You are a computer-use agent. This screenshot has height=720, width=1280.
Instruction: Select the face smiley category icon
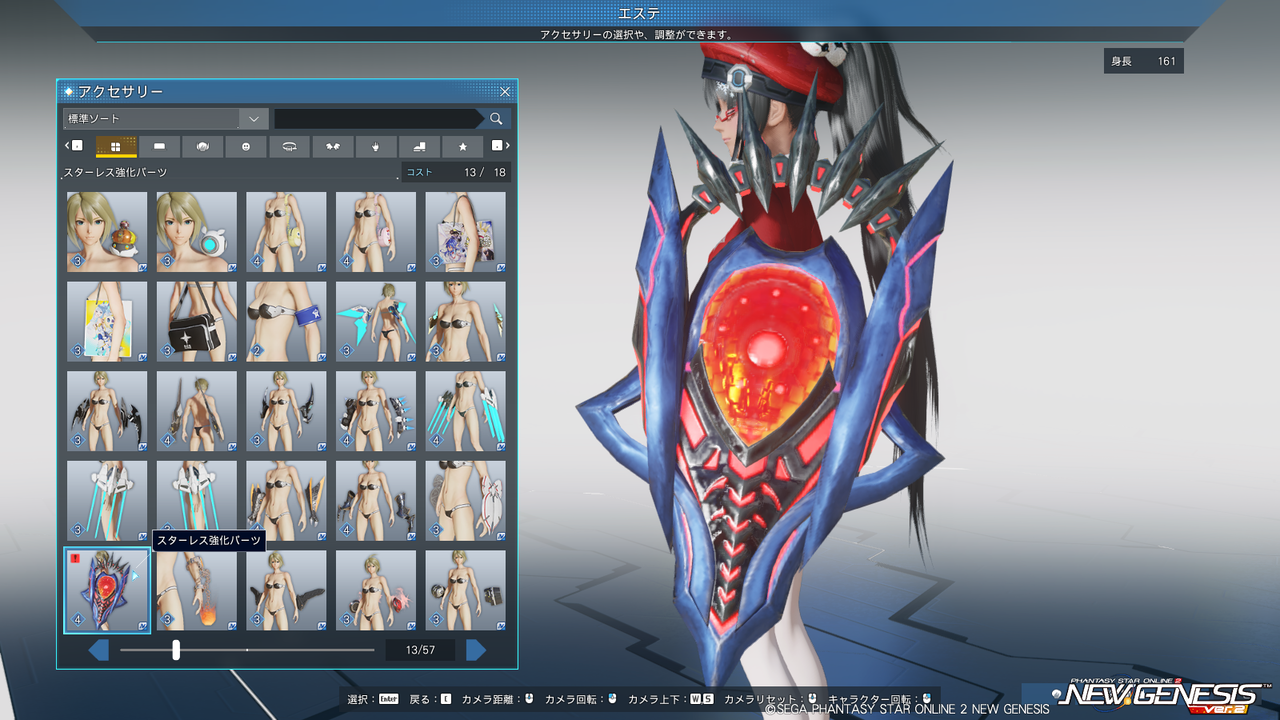[x=246, y=147]
